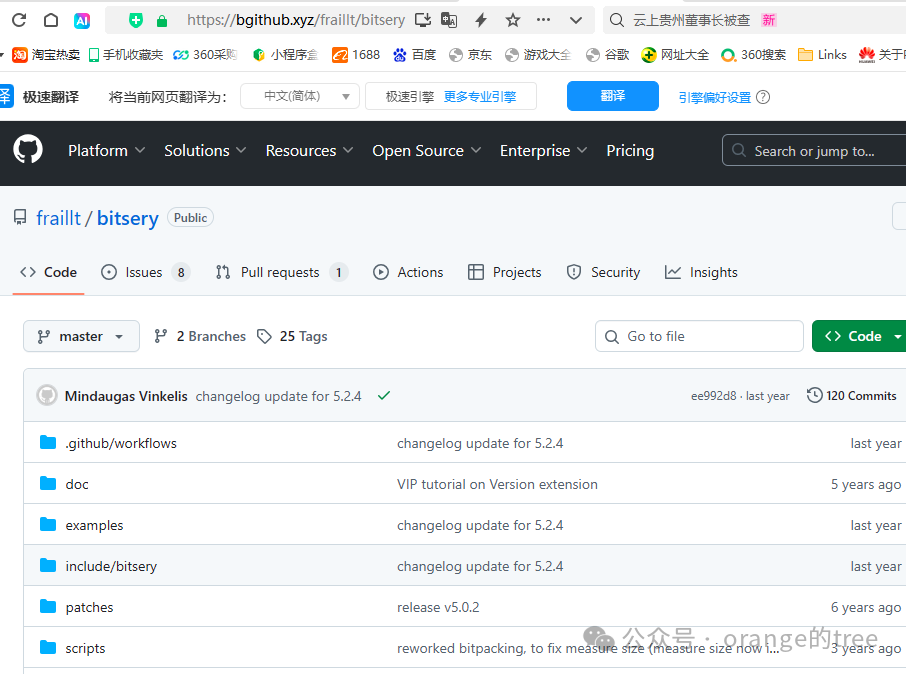This screenshot has width=906, height=674.
Task: Open the 京东 bookmark
Action: [470, 55]
